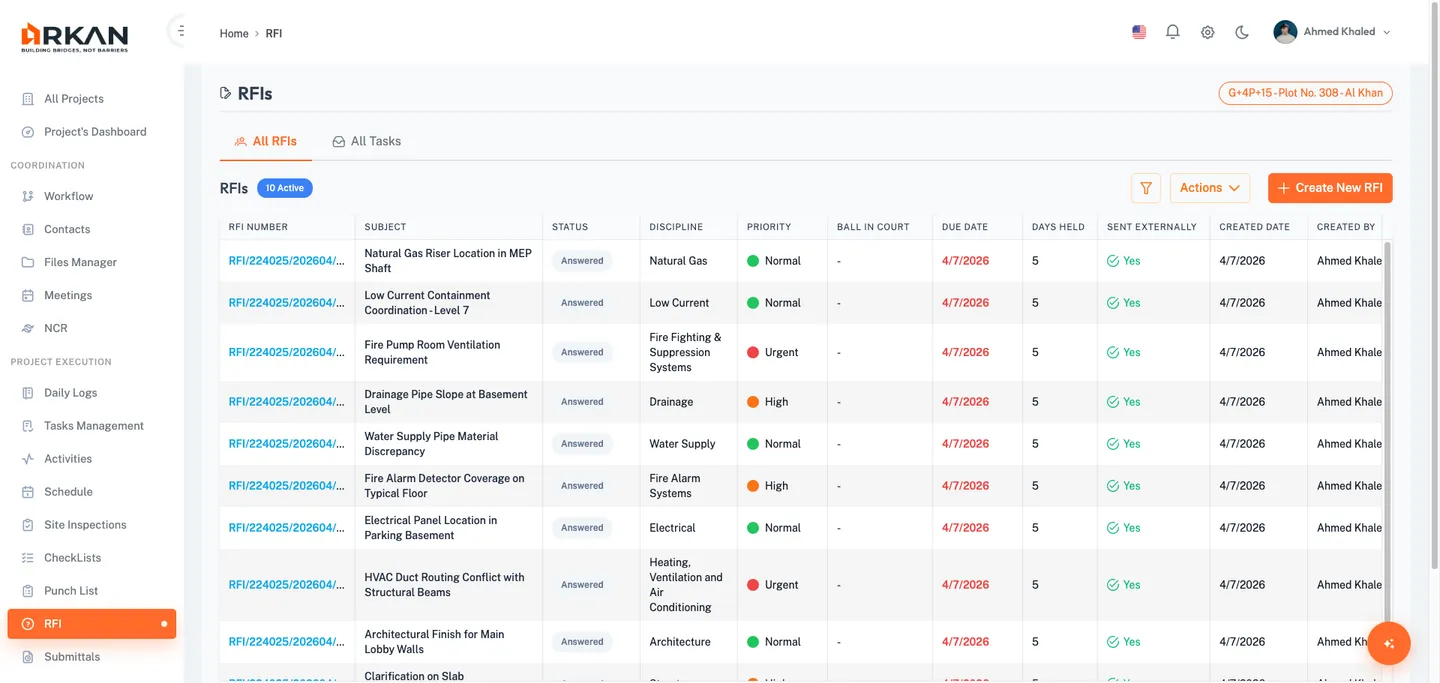Viewport: 1440px width, 683px height.
Task: Click the Meetings calendar icon
Action: tap(27, 294)
